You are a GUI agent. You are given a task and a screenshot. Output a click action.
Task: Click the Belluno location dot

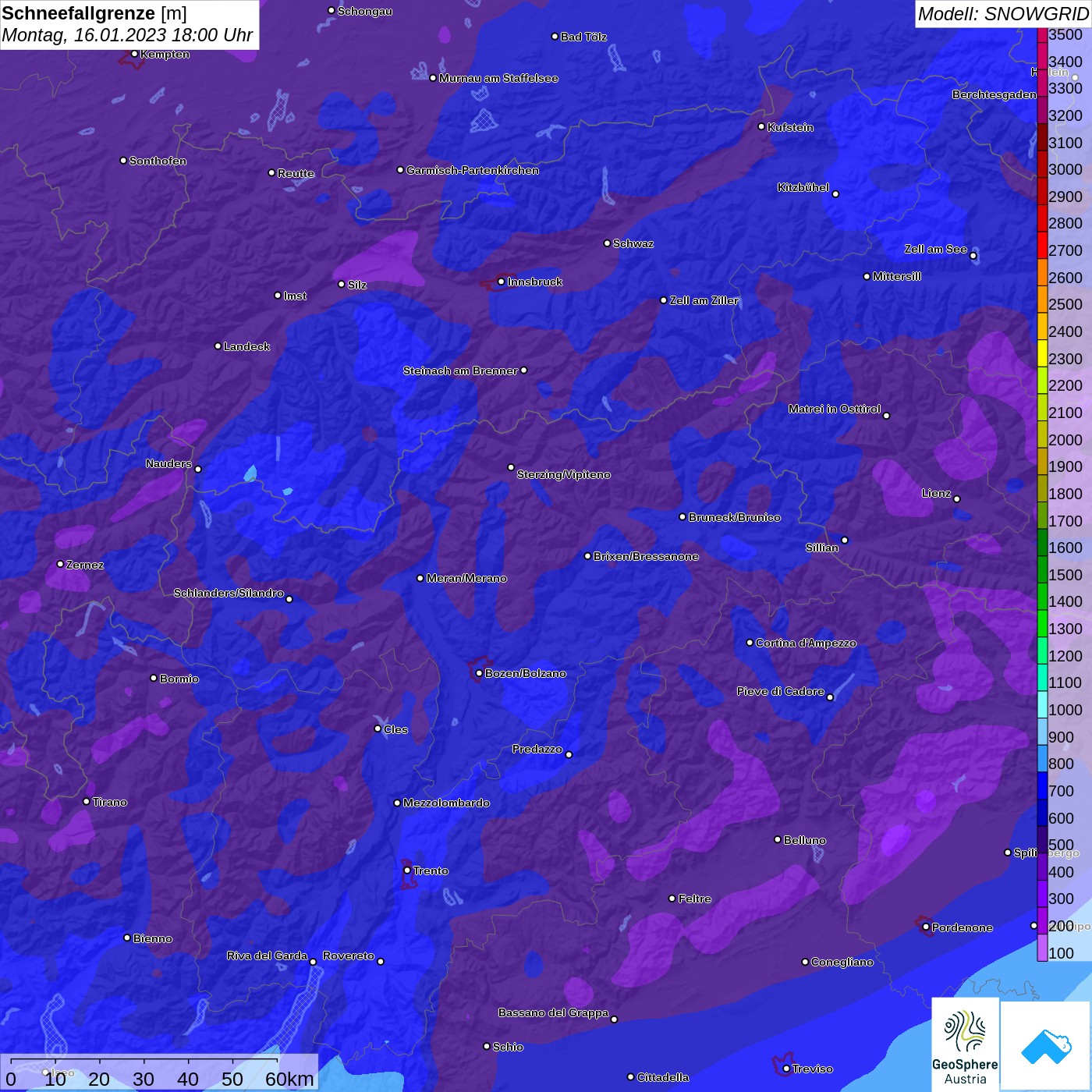778,839
